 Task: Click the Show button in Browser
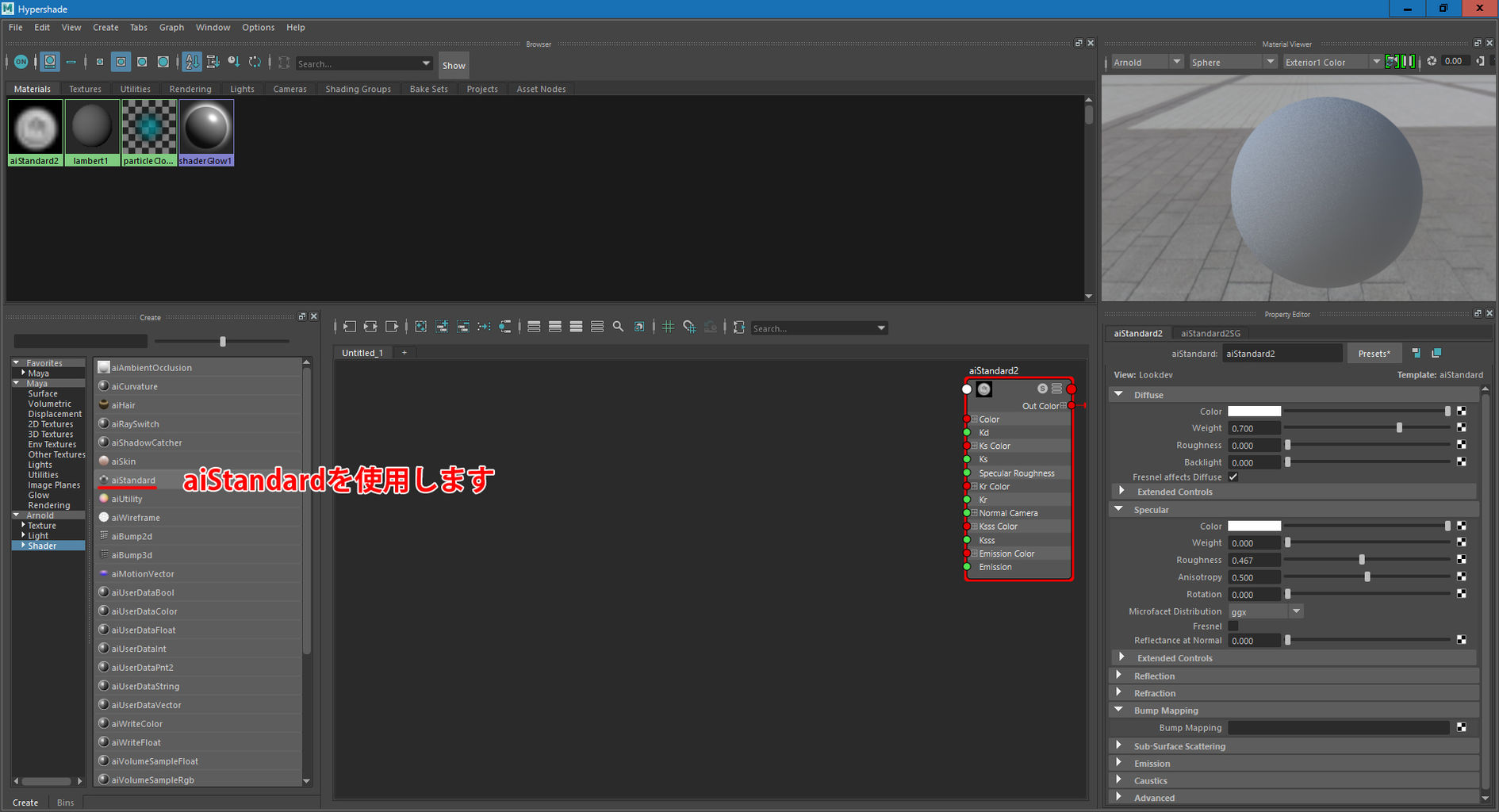[454, 65]
